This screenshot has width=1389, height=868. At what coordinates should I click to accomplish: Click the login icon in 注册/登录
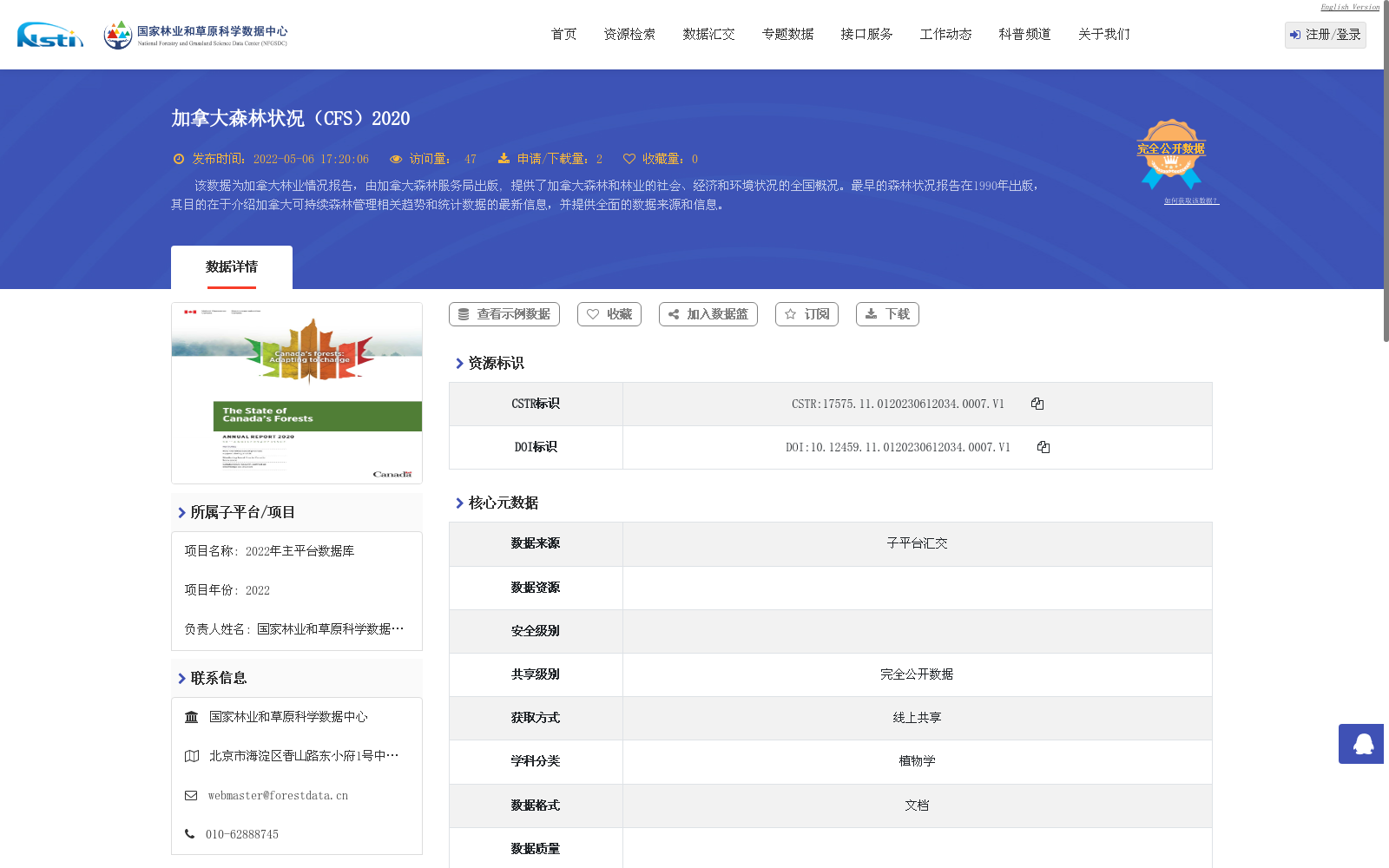(1295, 35)
